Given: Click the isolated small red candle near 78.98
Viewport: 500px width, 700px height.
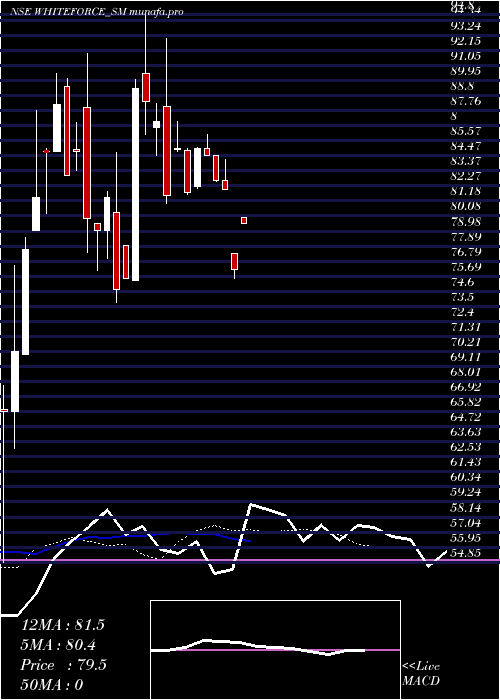Looking at the screenshot, I should (244, 221).
